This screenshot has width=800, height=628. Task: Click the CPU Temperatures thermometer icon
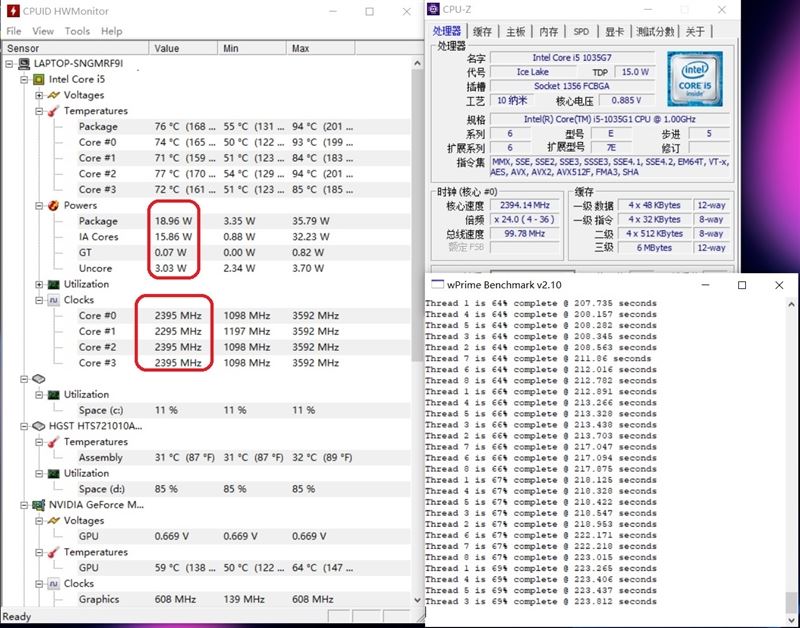click(x=54, y=111)
